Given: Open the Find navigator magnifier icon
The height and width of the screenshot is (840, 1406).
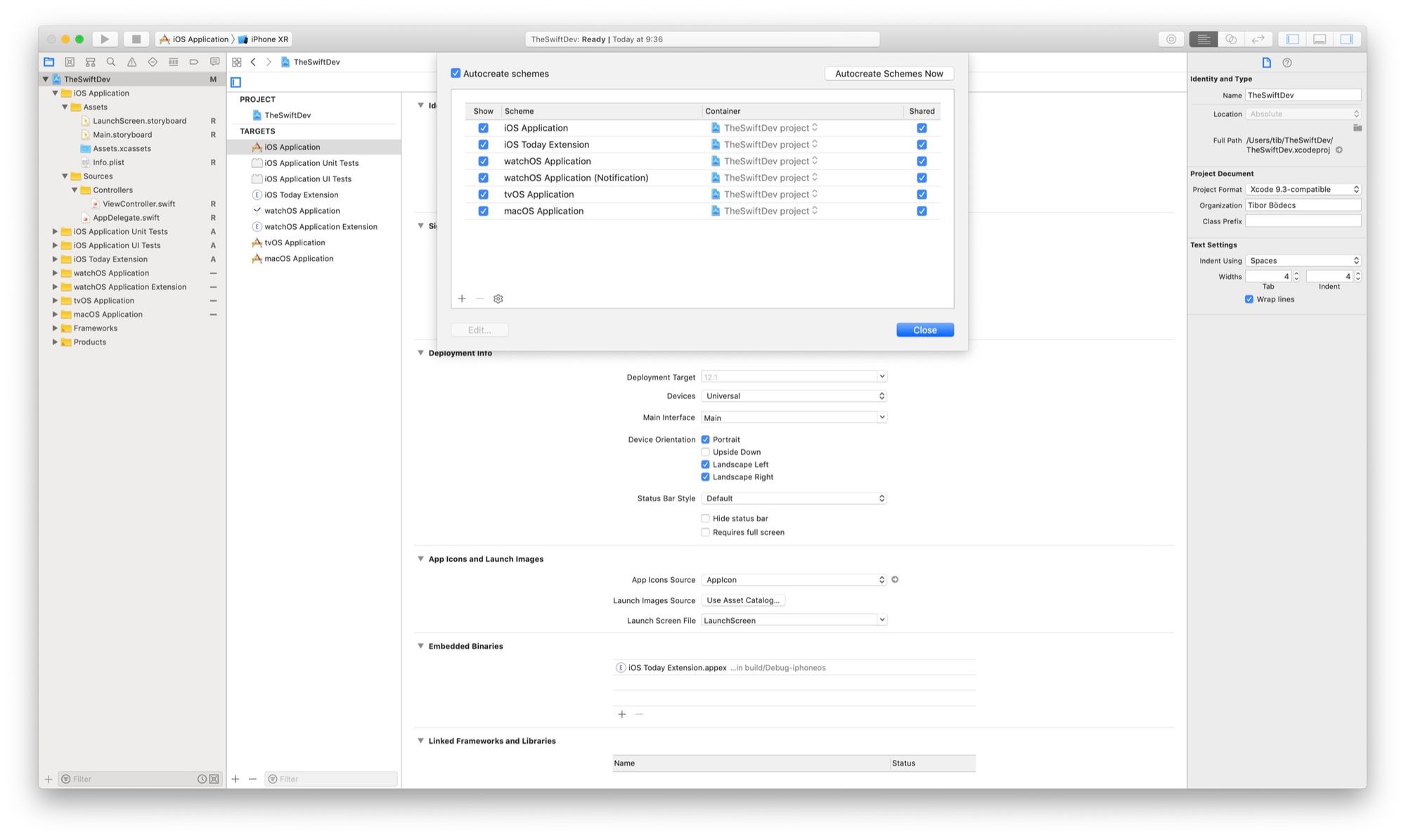Looking at the screenshot, I should pos(111,62).
